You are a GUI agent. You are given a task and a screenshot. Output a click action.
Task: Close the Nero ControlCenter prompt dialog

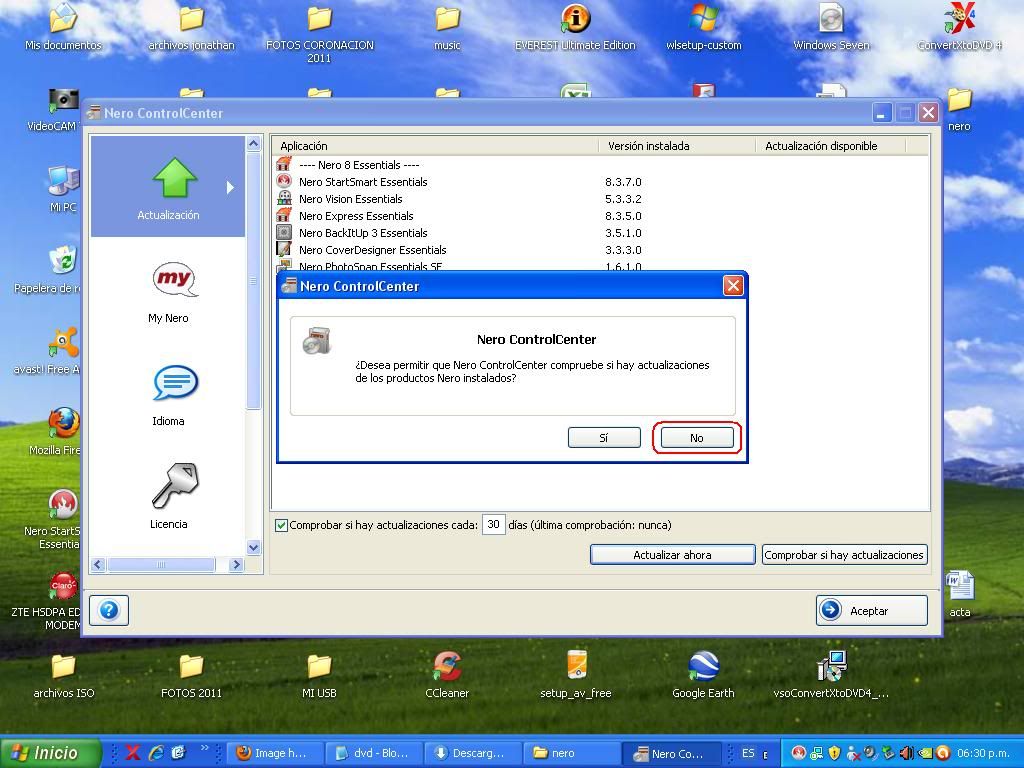click(x=733, y=285)
